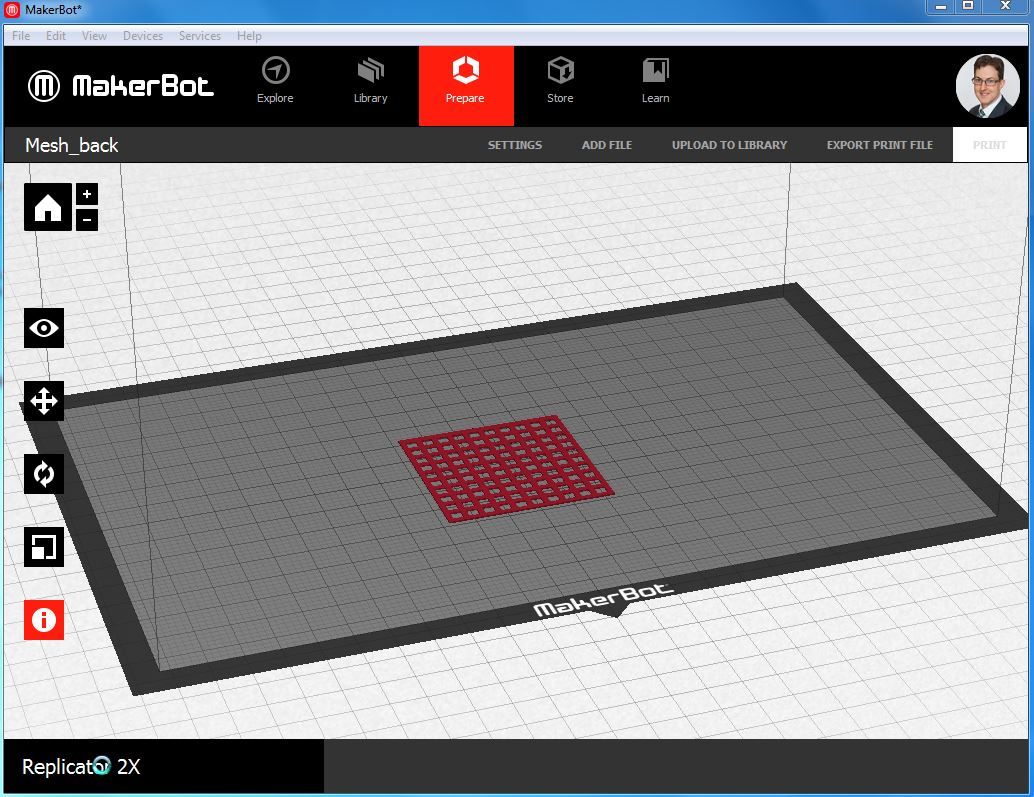The image size is (1034, 797).
Task: Select the Scale tool in the sidebar
Action: tap(43, 546)
